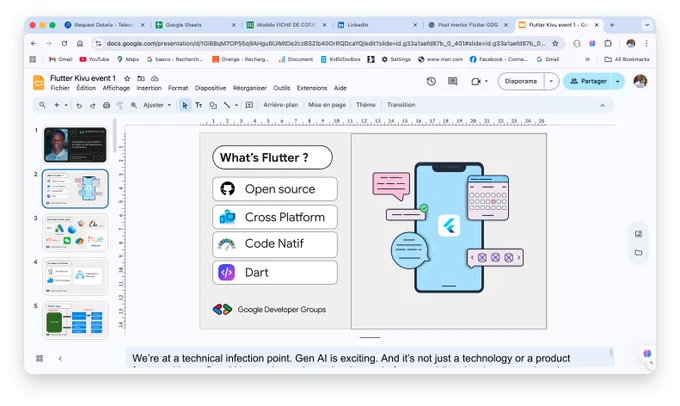Screen dimensions: 680x406
Task: Select slide 5 thumbnail with diagram
Action: [75, 321]
